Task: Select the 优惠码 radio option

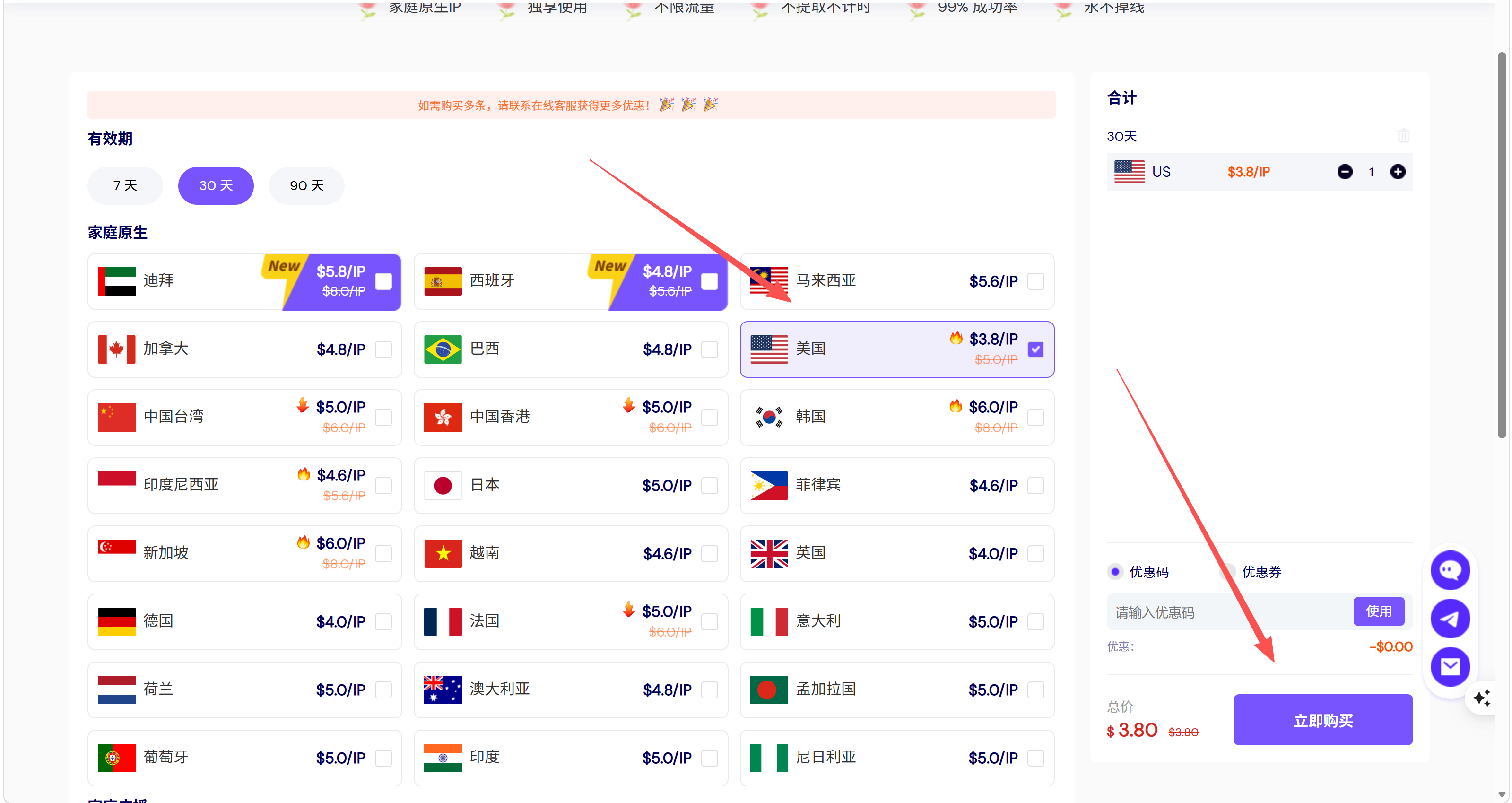Action: [x=1115, y=572]
